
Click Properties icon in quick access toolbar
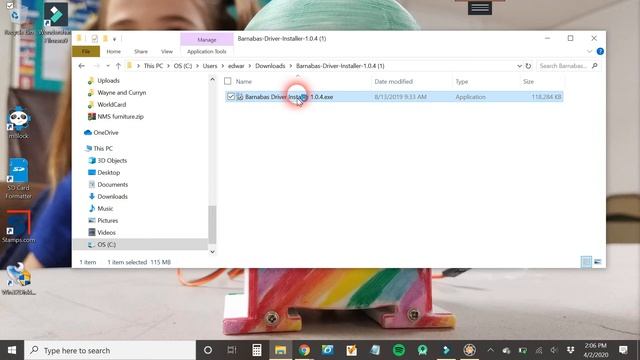(x=94, y=39)
